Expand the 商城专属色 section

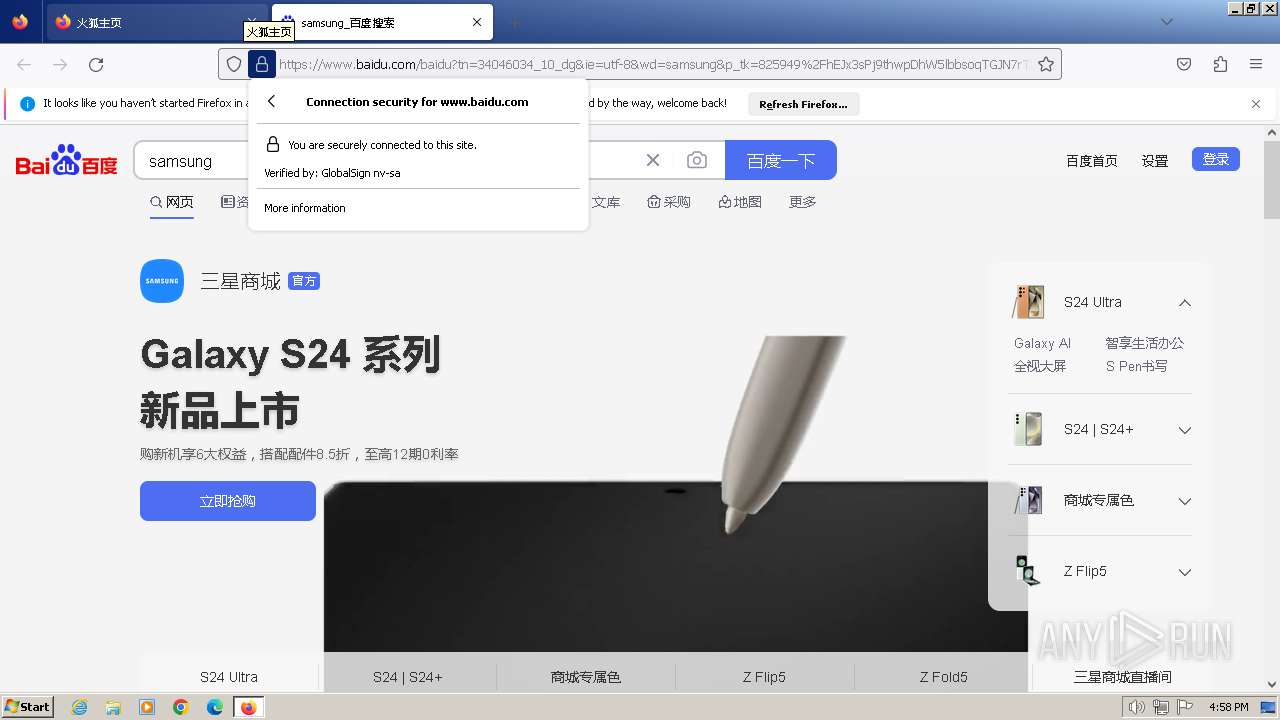point(1185,501)
